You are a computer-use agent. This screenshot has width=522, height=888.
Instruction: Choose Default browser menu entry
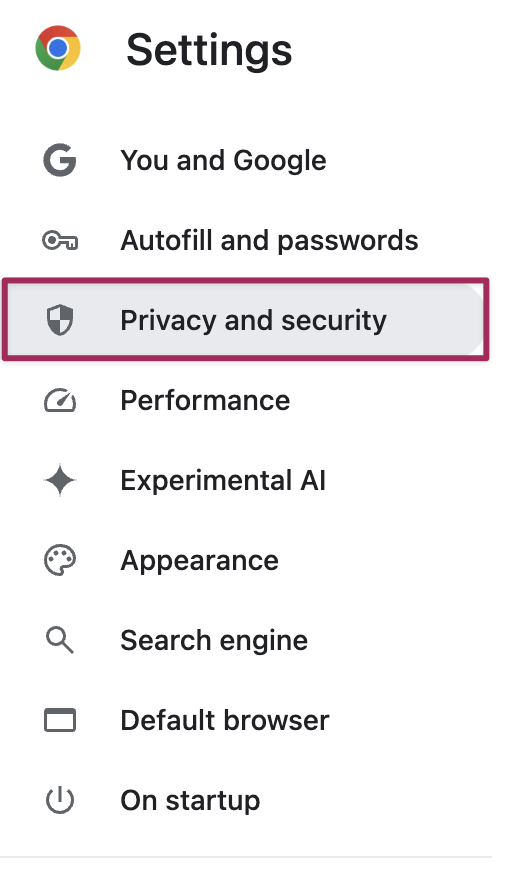225,720
